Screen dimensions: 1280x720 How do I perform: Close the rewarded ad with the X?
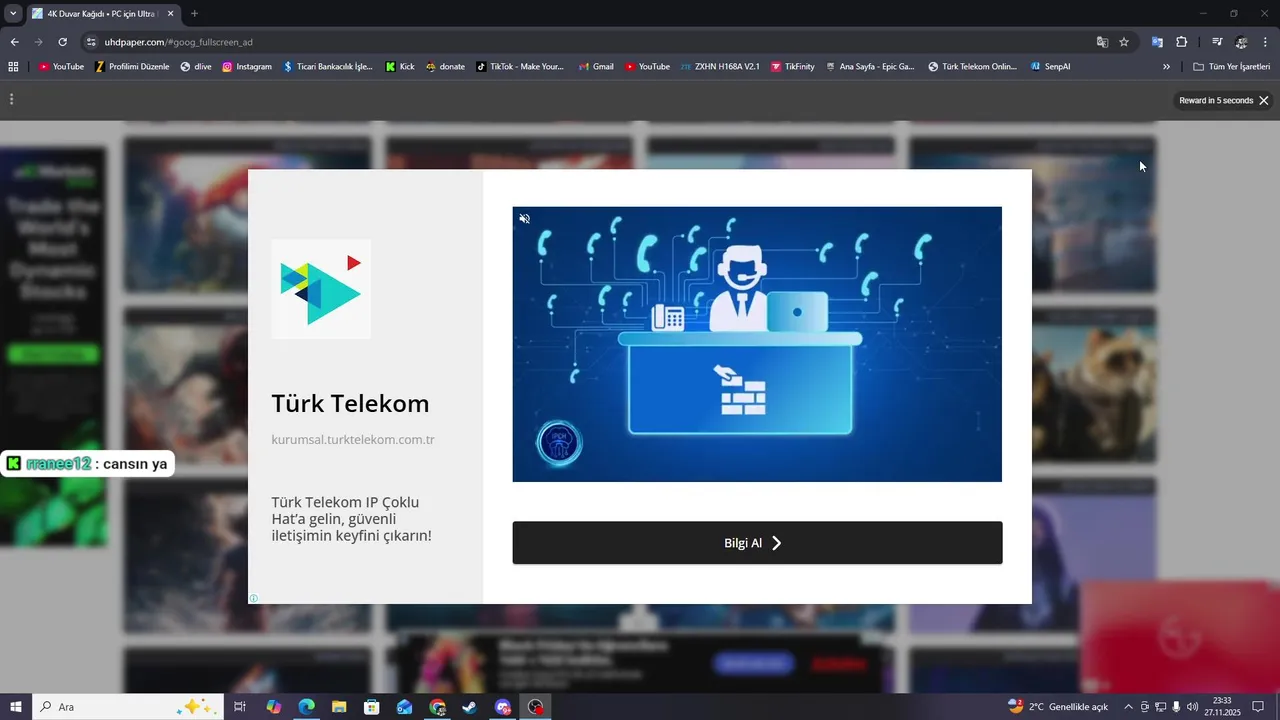(1264, 101)
